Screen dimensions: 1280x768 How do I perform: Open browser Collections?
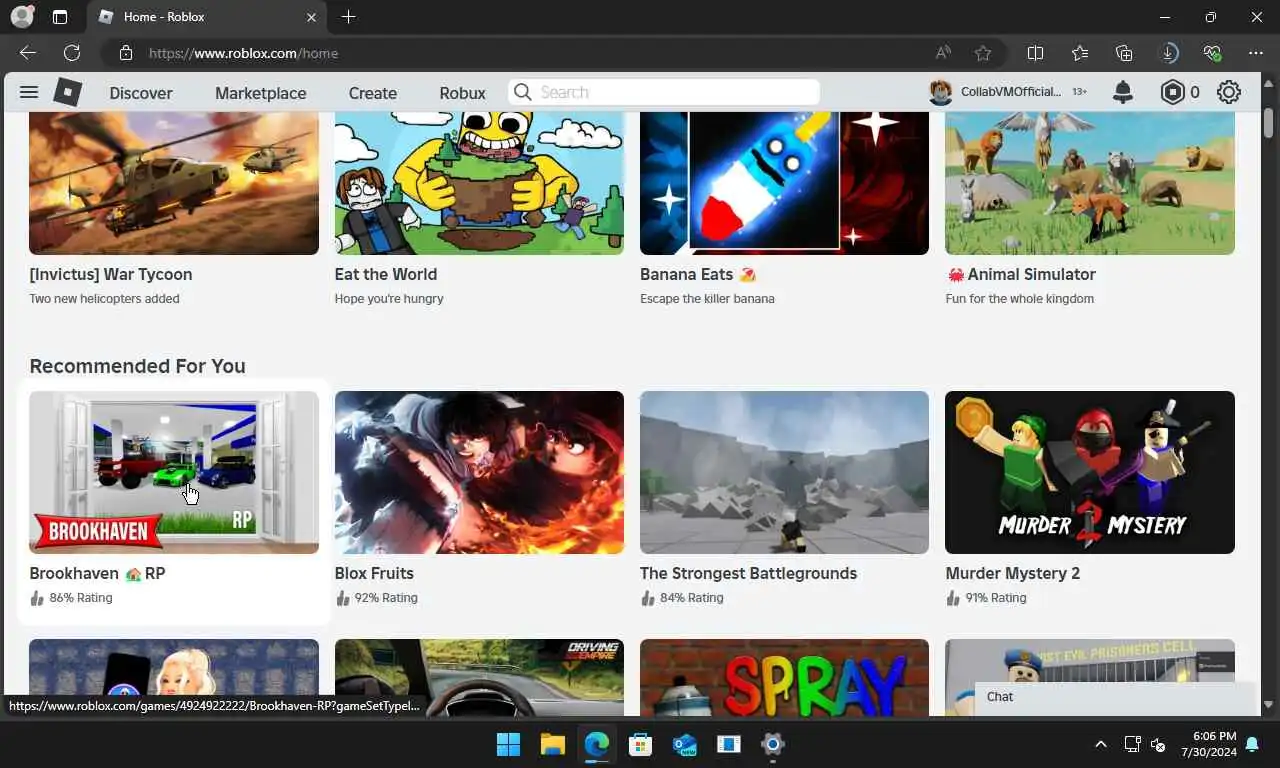pos(1124,53)
